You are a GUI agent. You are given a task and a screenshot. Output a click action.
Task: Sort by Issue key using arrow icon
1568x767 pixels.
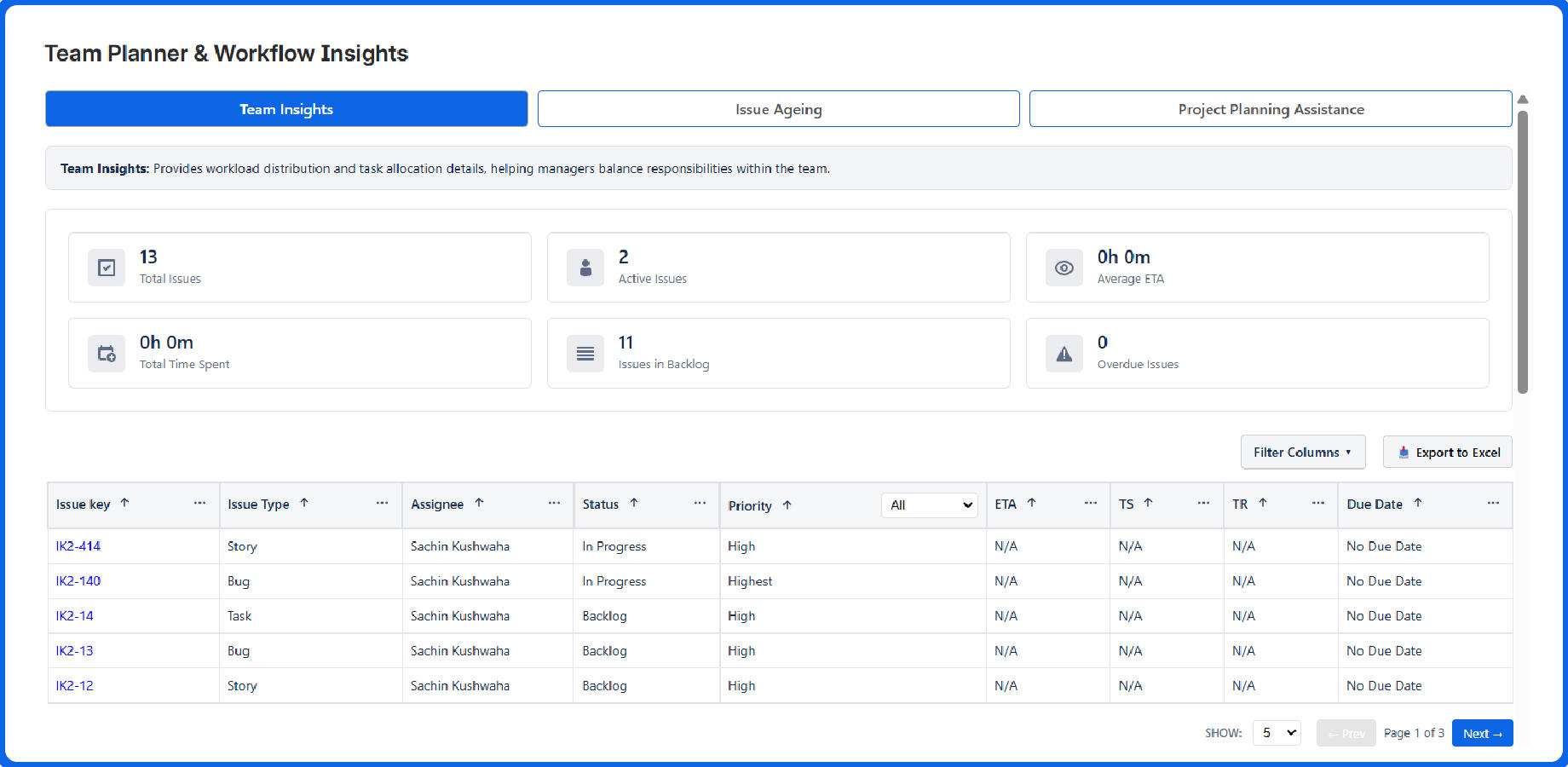[124, 503]
